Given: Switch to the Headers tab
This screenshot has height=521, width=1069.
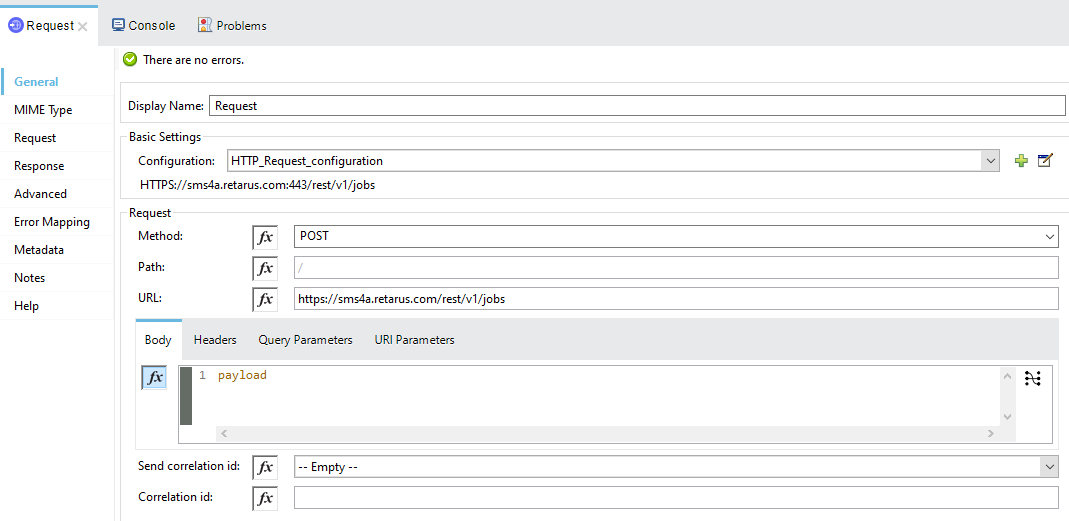Looking at the screenshot, I should pos(215,340).
